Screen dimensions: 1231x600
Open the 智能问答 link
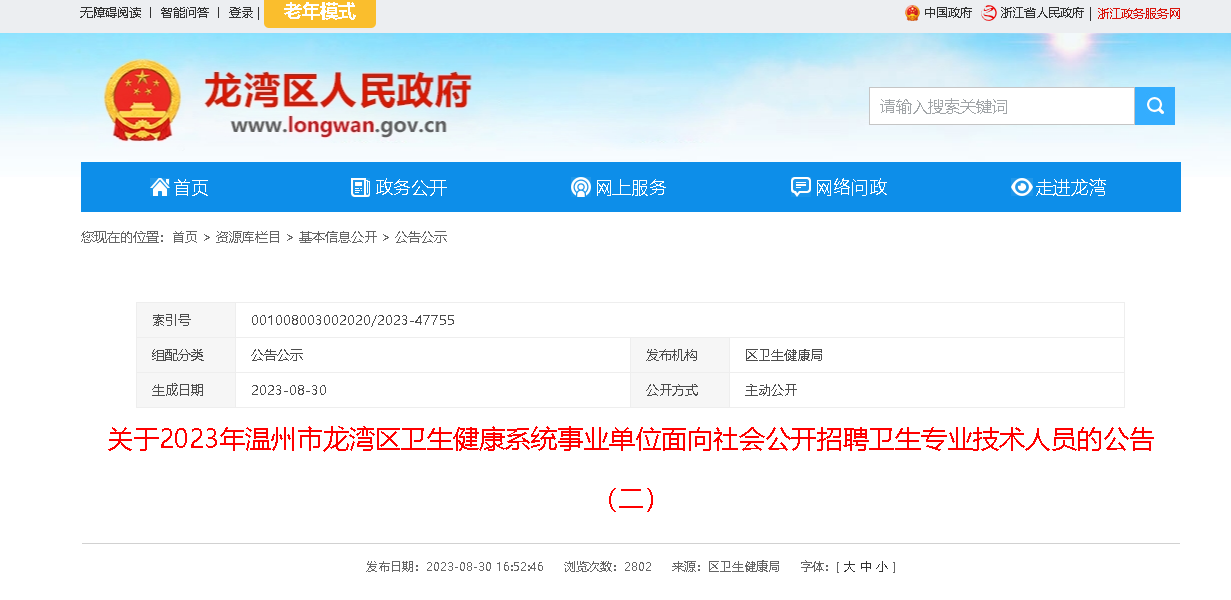click(x=184, y=13)
